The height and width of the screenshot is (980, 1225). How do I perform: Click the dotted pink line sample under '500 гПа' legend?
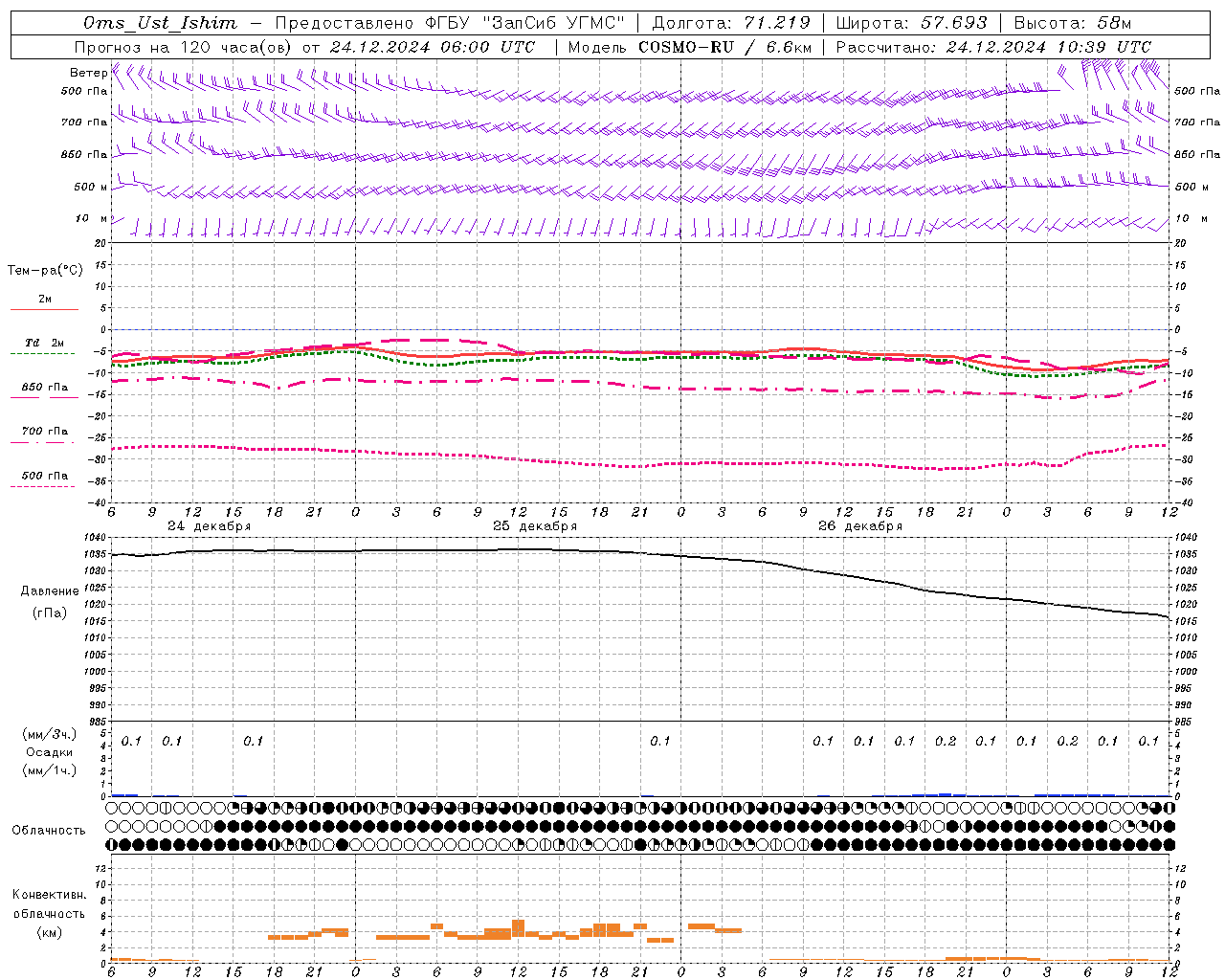(x=44, y=486)
